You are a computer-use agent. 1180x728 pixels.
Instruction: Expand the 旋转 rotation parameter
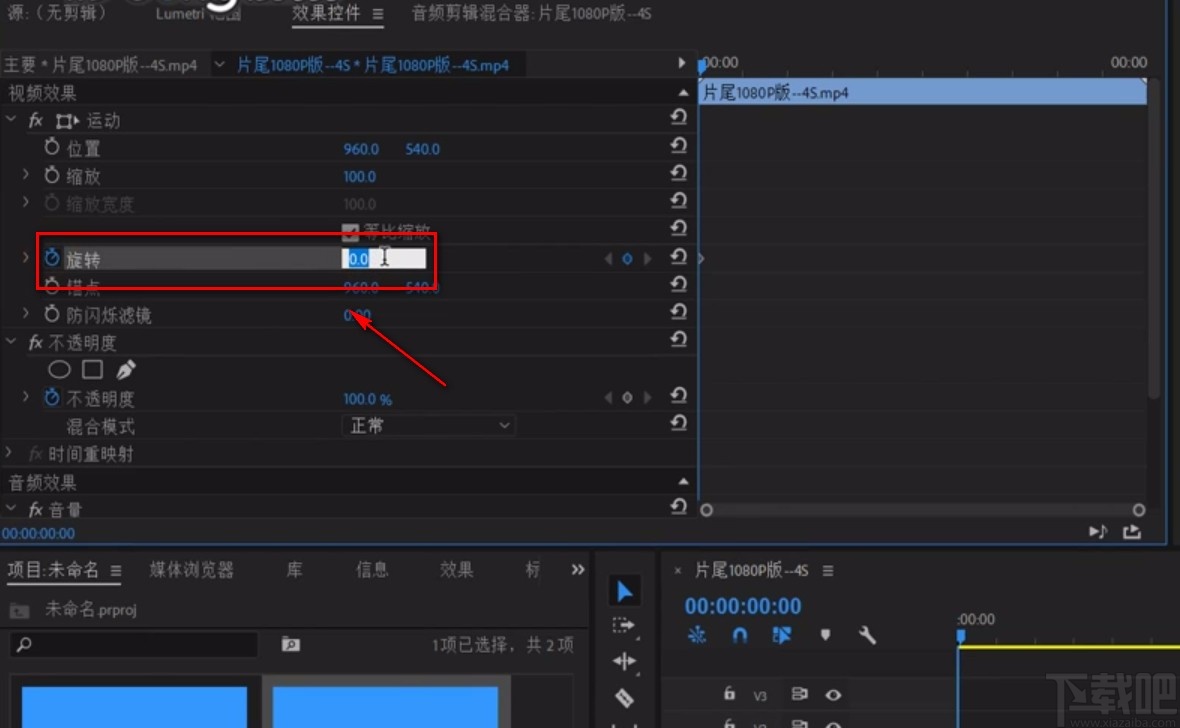coord(26,257)
